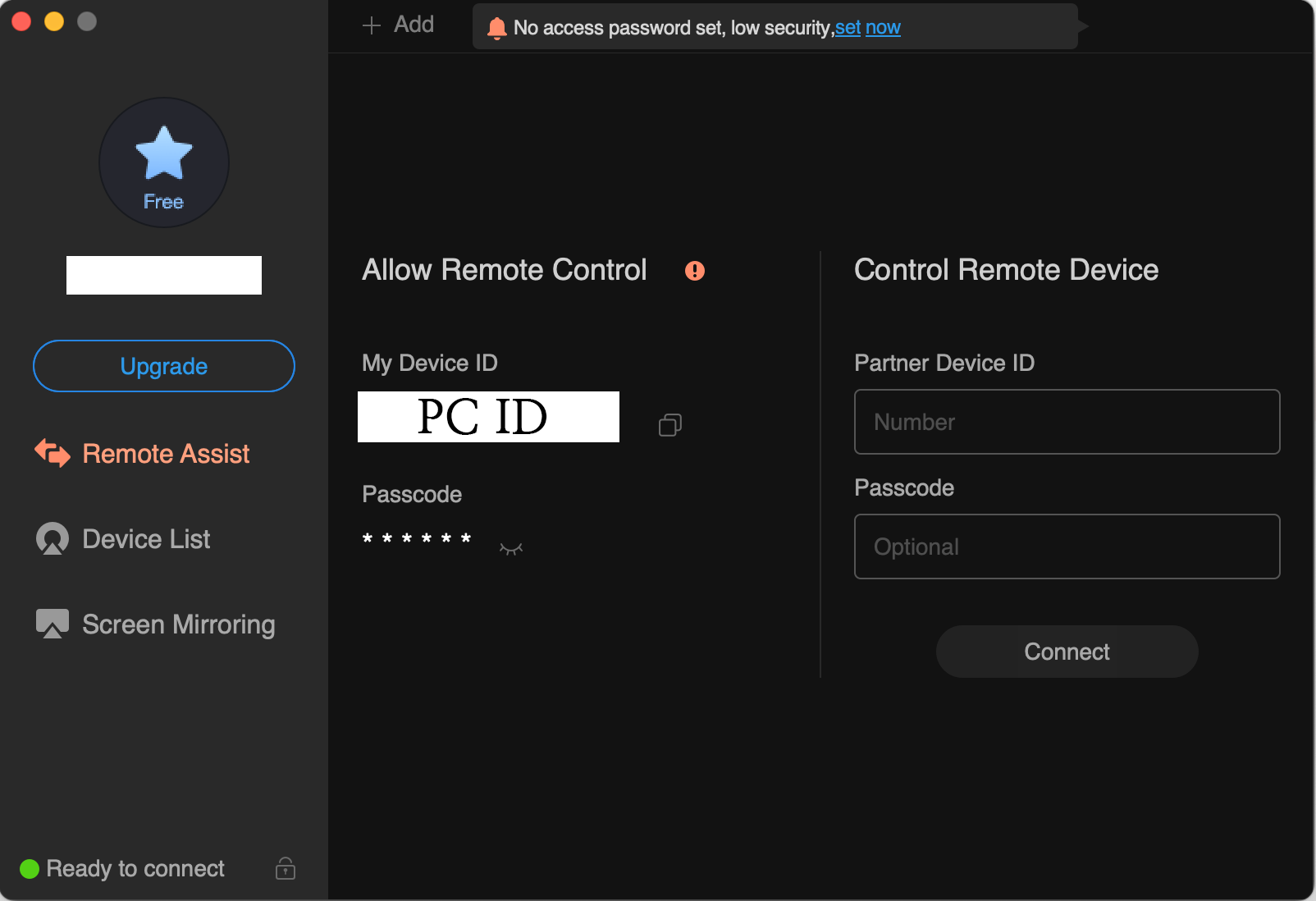
Task: Copy My Device ID with the copy icon
Action: 670,424
